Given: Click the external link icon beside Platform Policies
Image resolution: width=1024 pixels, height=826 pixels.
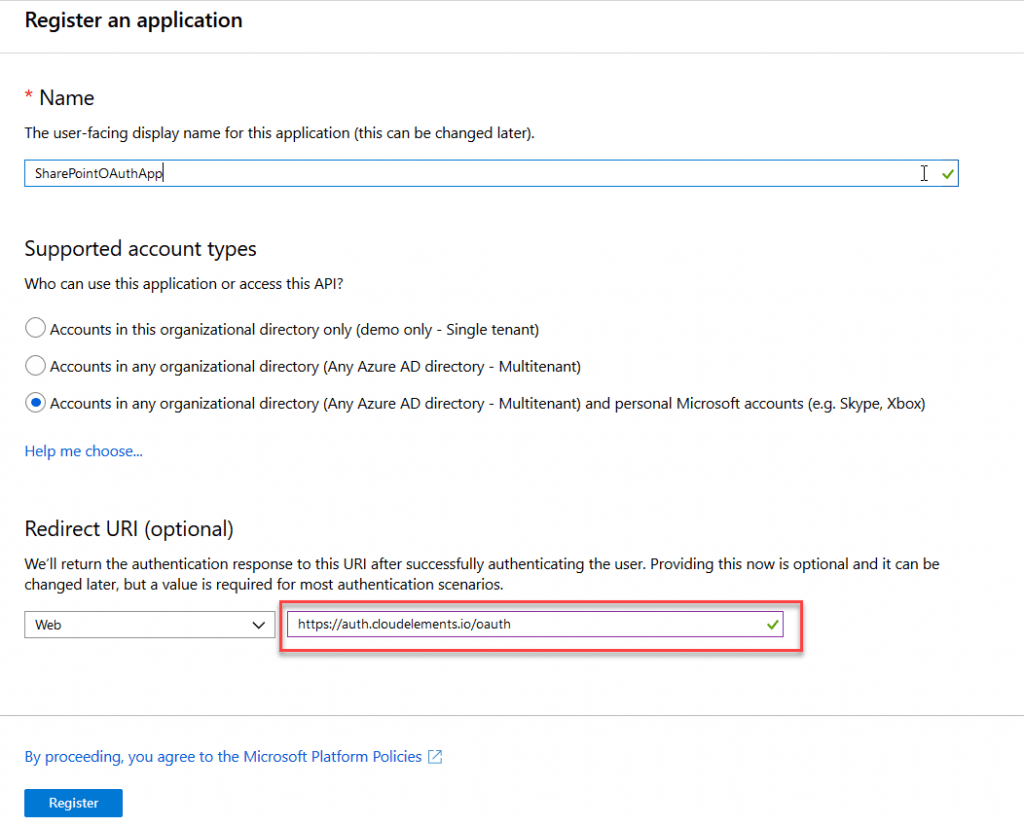Looking at the screenshot, I should 435,757.
